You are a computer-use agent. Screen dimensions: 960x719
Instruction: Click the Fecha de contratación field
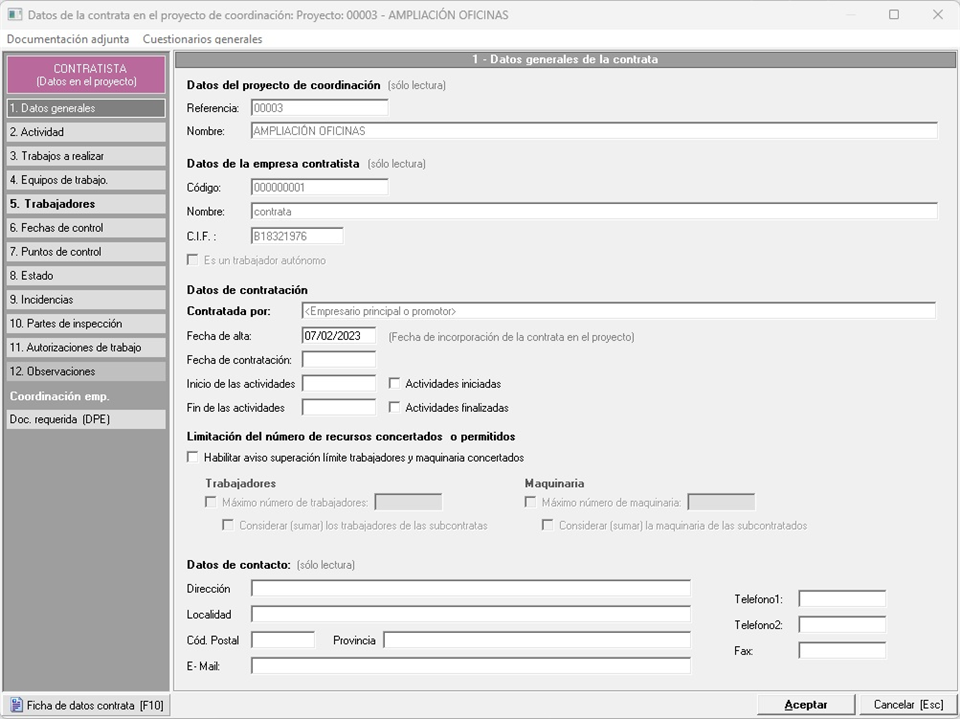point(338,360)
